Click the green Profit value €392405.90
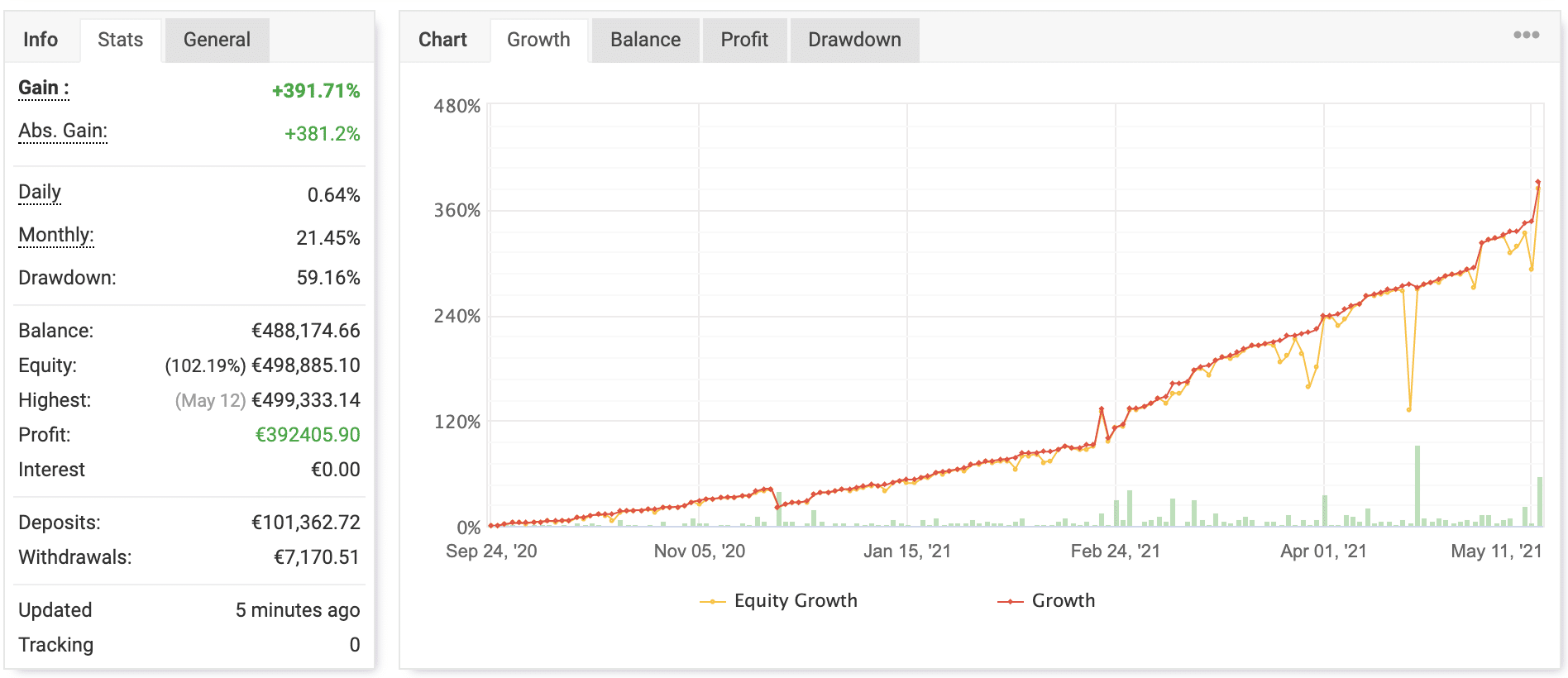The width and height of the screenshot is (1568, 678). pyautogui.click(x=308, y=435)
